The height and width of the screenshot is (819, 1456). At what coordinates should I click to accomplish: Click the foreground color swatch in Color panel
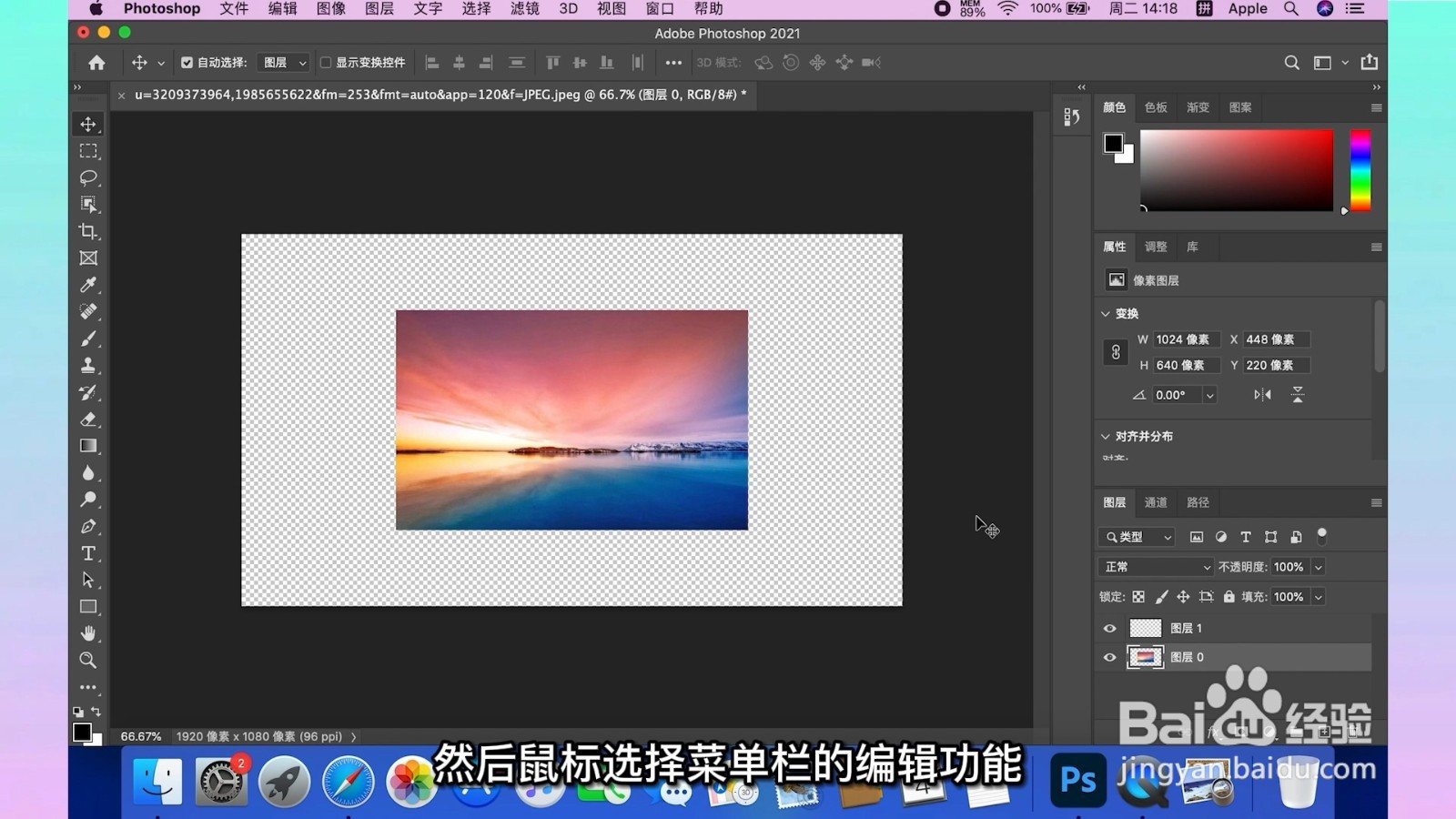tap(1113, 143)
